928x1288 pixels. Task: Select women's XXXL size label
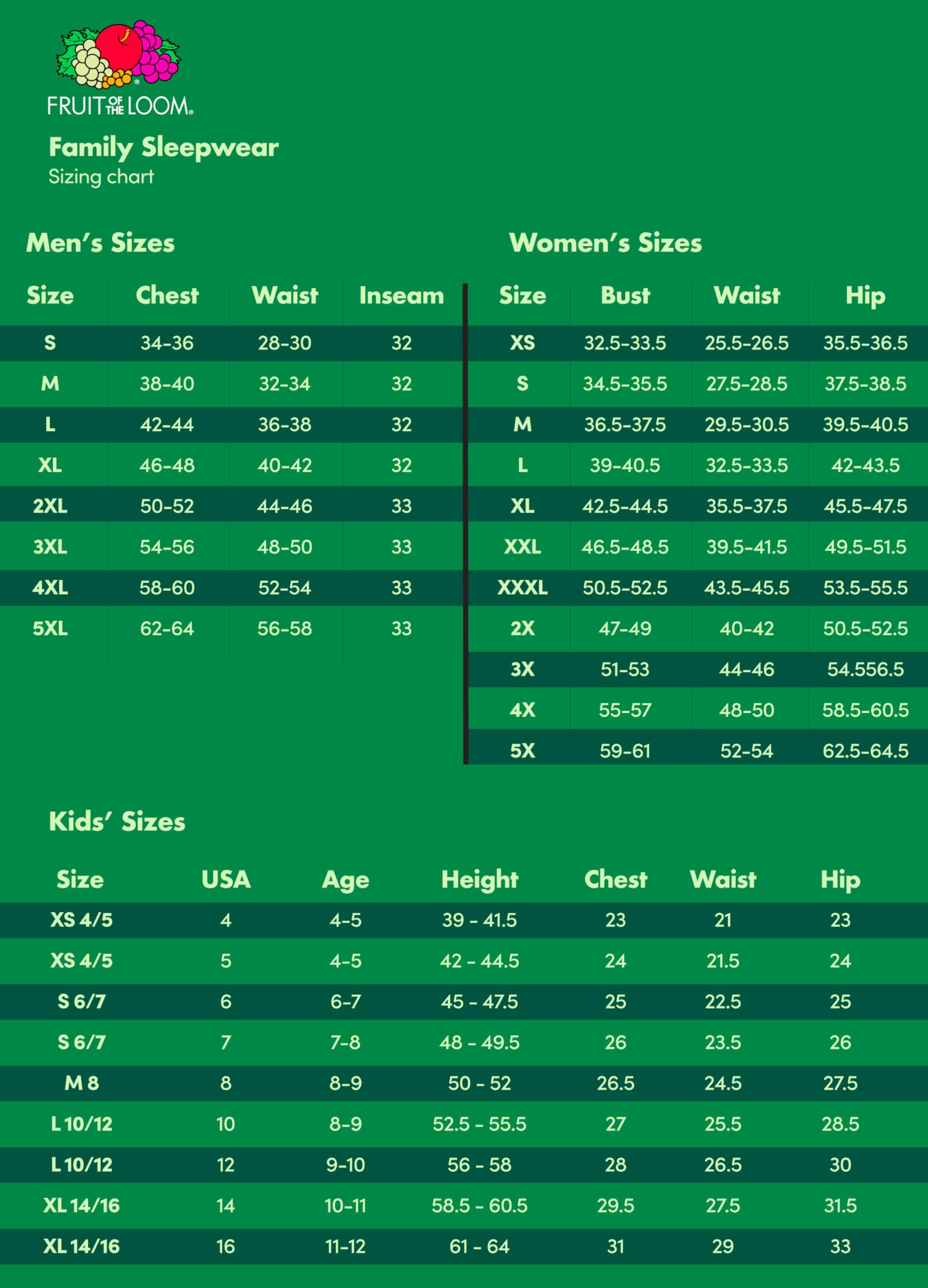522,588
